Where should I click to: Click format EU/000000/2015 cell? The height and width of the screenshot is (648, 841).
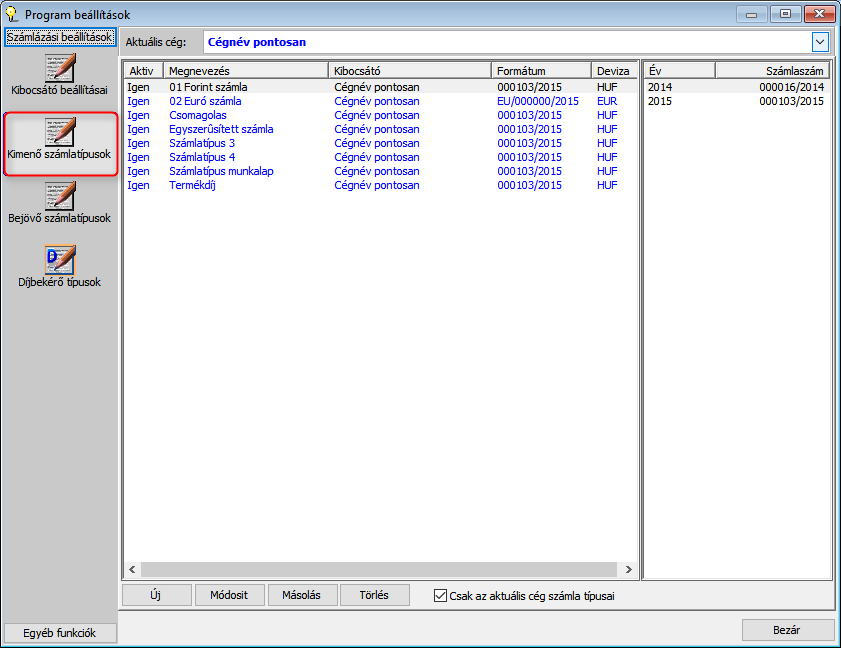click(538, 101)
